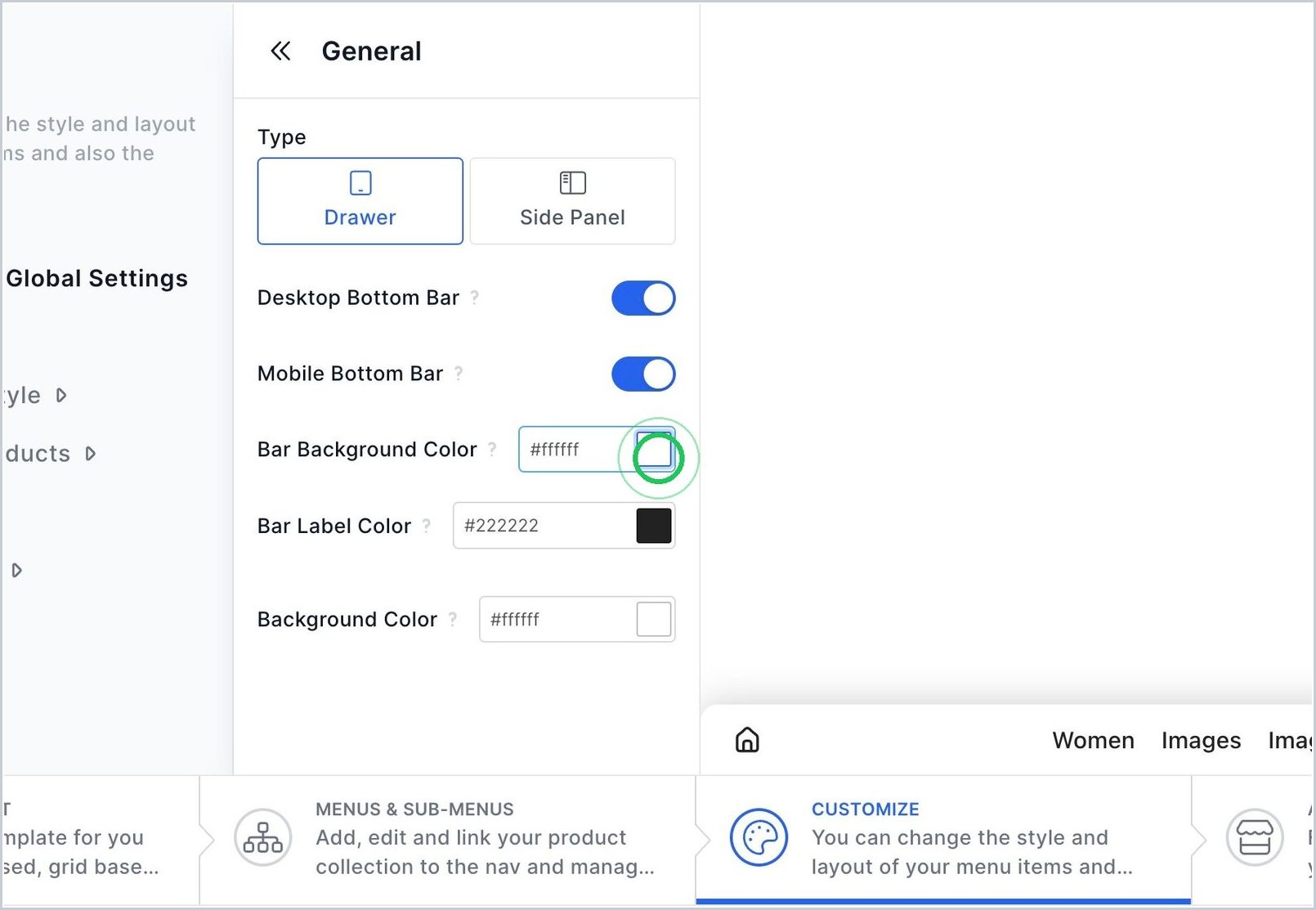Go to the Customize step

[x=944, y=838]
